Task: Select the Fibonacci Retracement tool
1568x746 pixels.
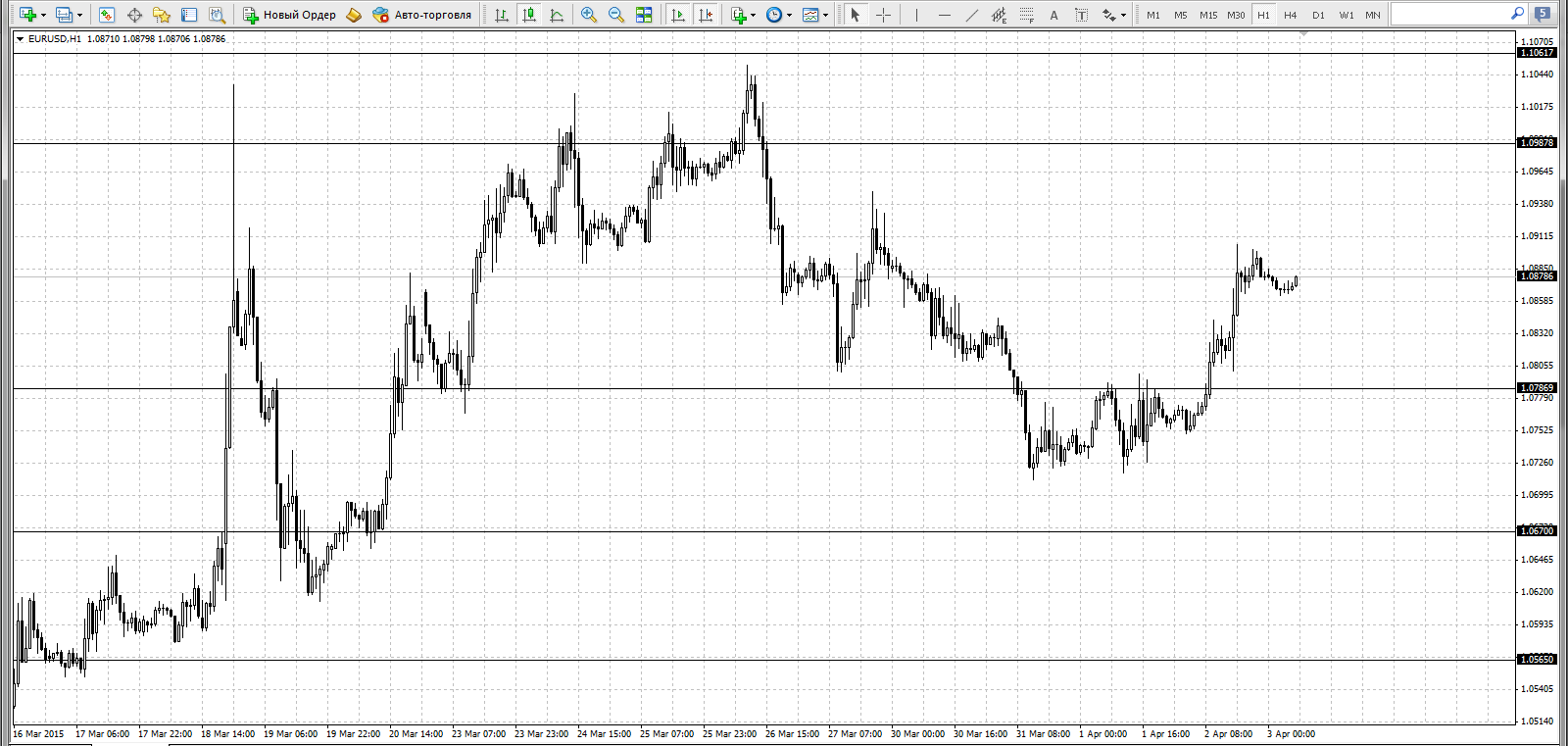Action: pyautogui.click(x=1026, y=15)
